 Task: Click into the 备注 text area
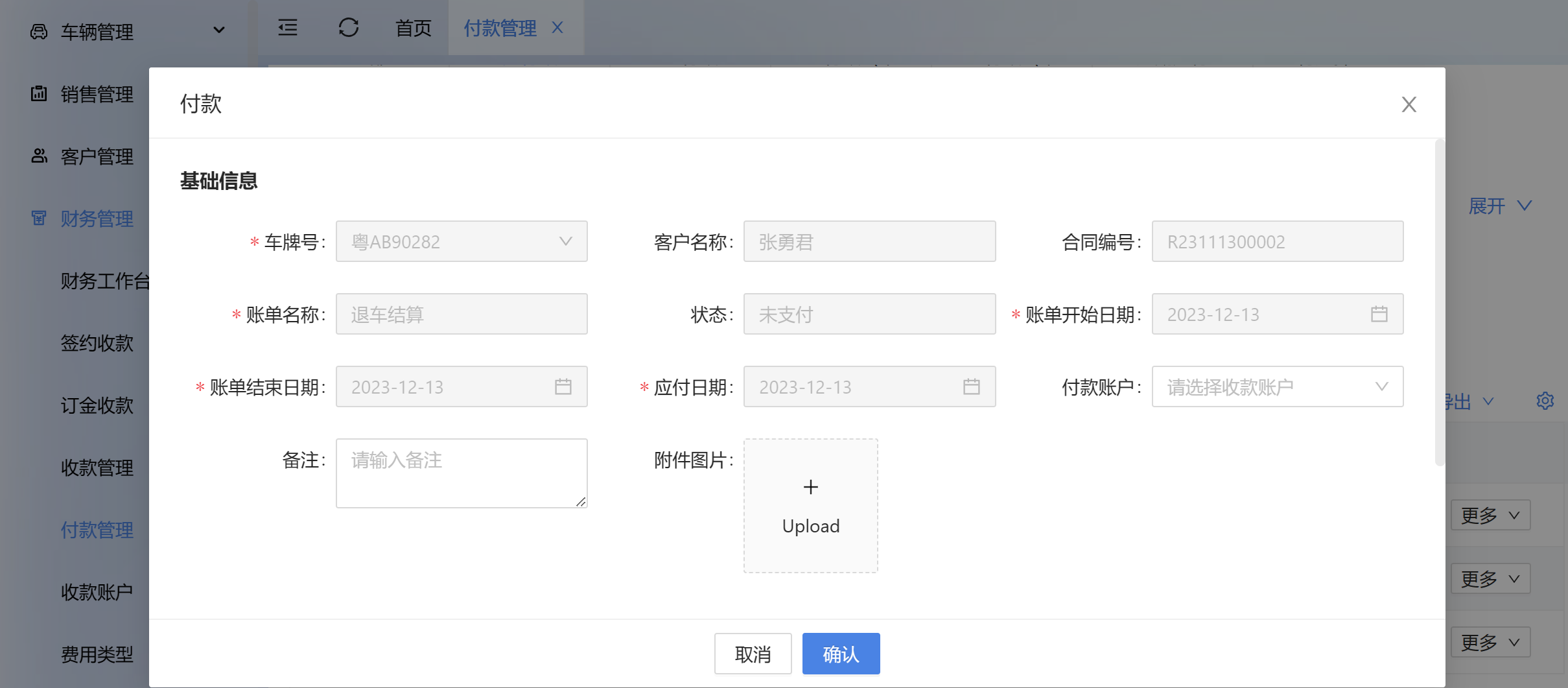click(x=462, y=473)
